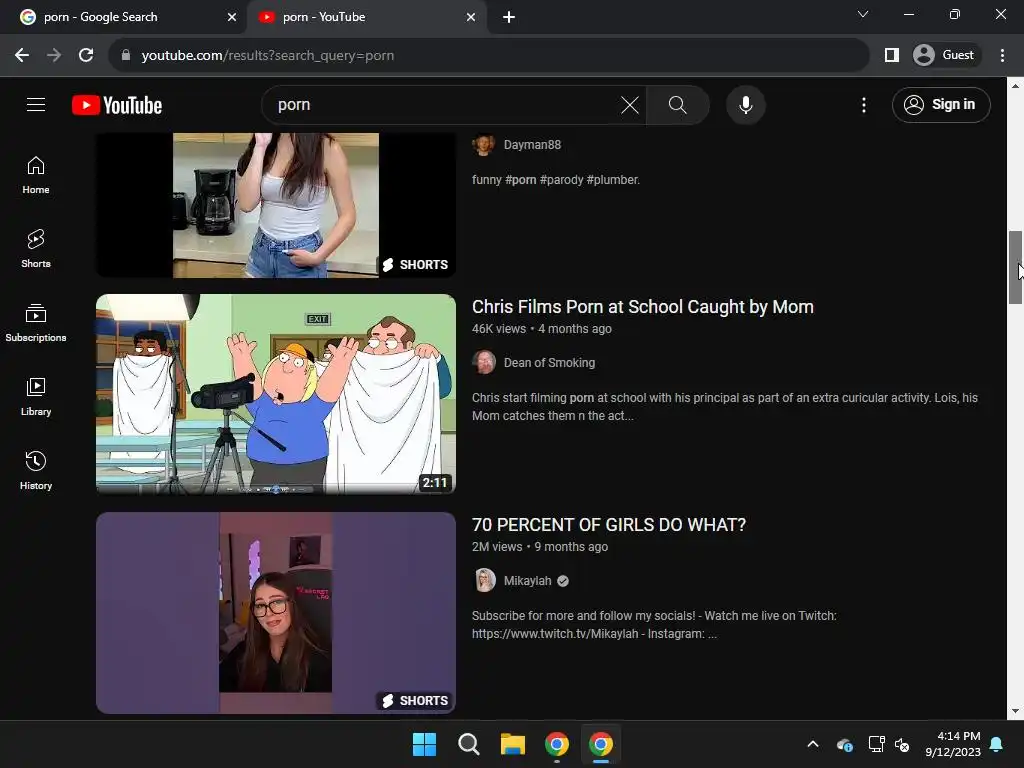Open YouTube settings three-dot menu
1024x768 pixels.
tap(863, 105)
